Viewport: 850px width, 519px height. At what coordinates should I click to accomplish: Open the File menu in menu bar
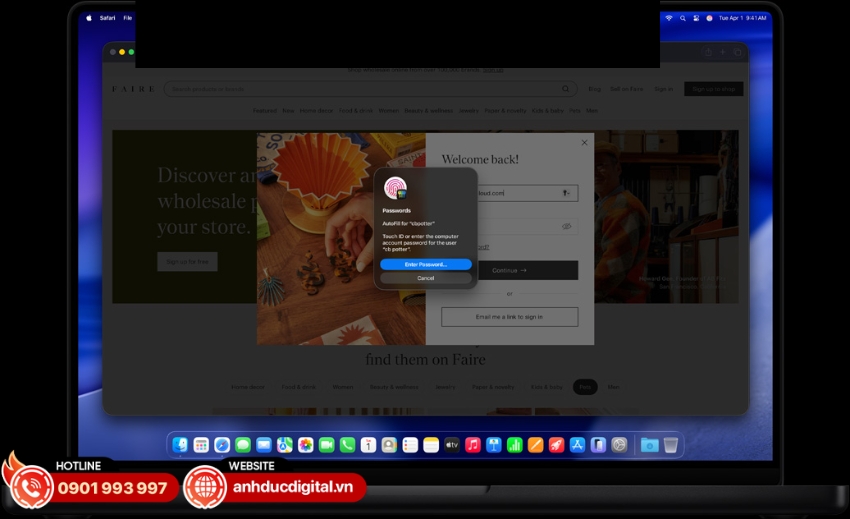pyautogui.click(x=127, y=18)
